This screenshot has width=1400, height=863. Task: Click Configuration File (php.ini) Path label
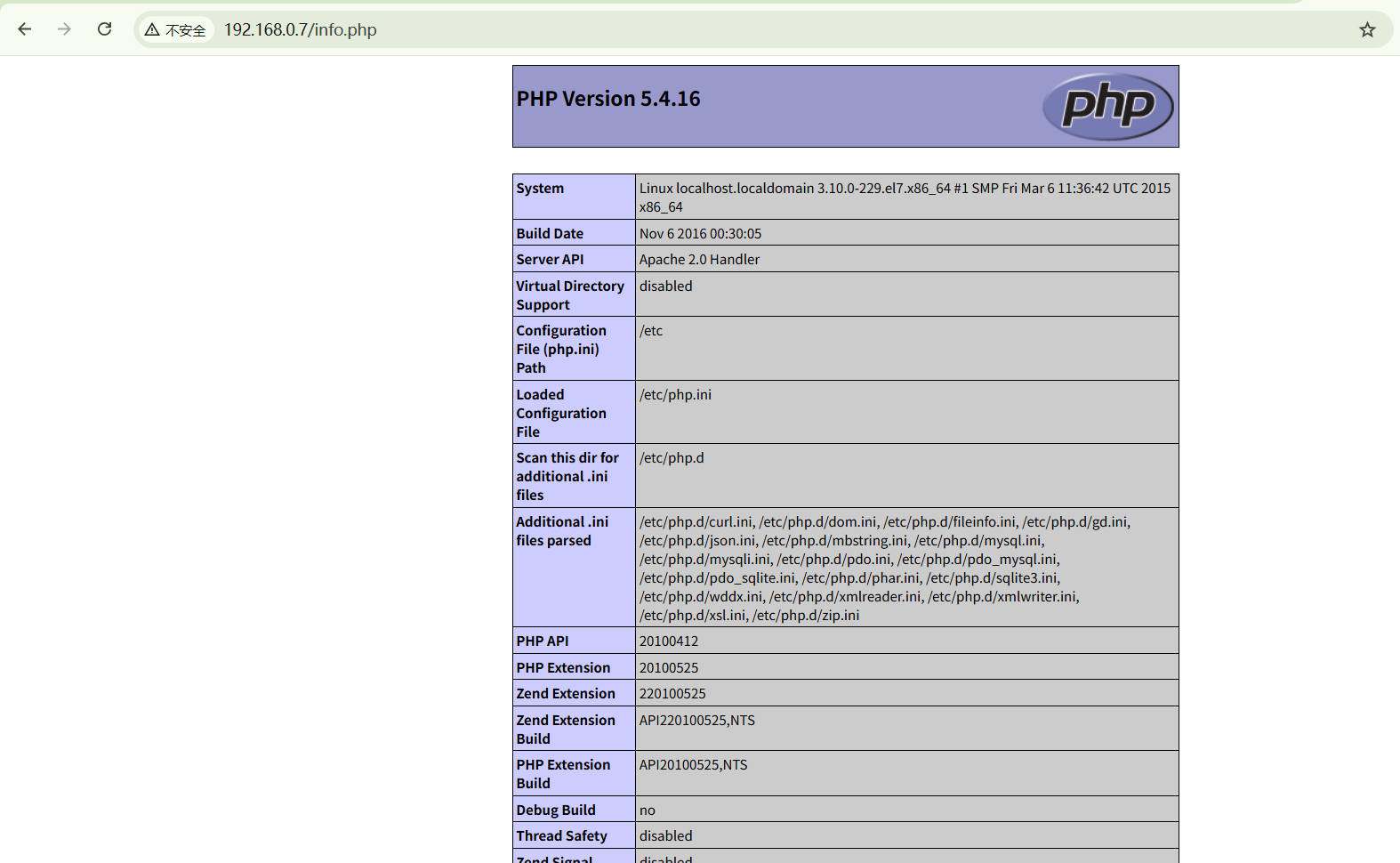[561, 349]
